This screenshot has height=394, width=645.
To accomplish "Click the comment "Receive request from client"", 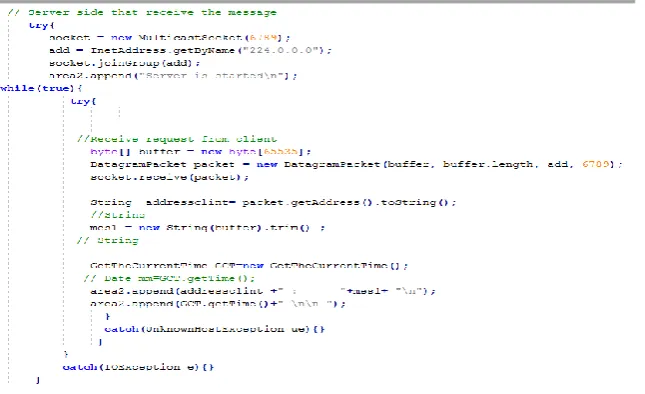I will pos(177,139).
